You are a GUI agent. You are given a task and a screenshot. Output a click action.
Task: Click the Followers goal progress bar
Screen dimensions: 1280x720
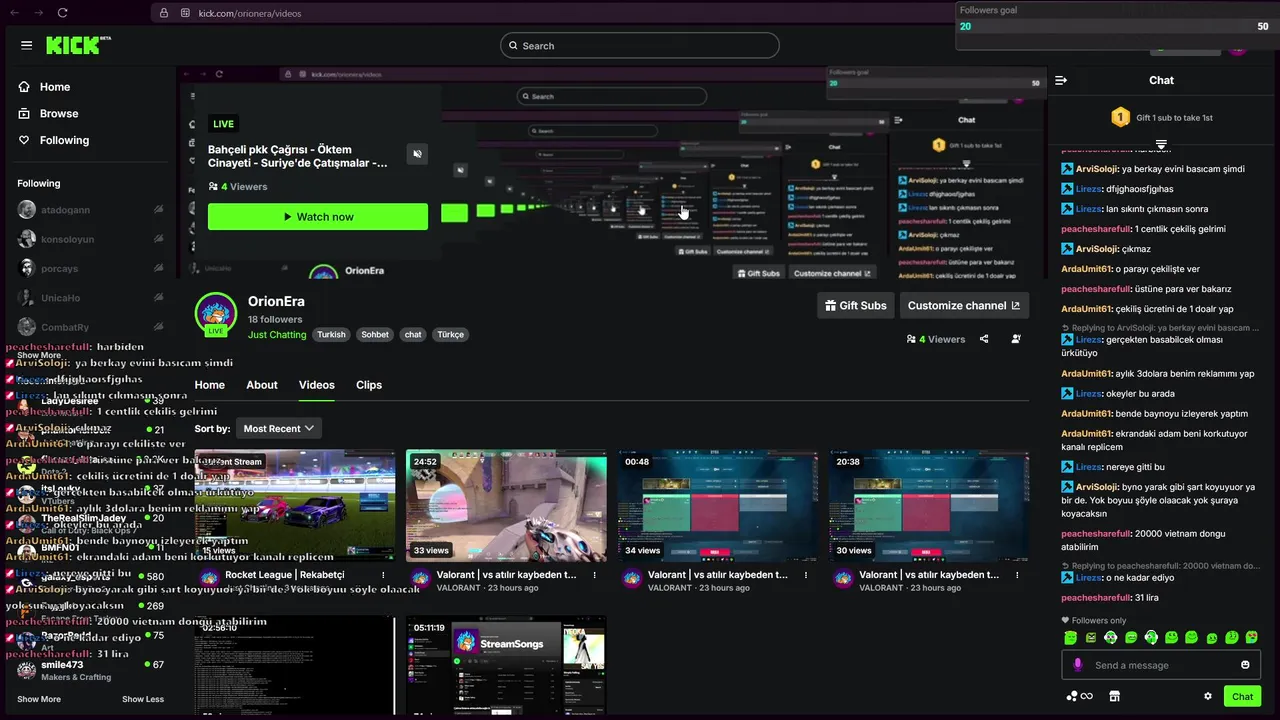tap(1114, 26)
